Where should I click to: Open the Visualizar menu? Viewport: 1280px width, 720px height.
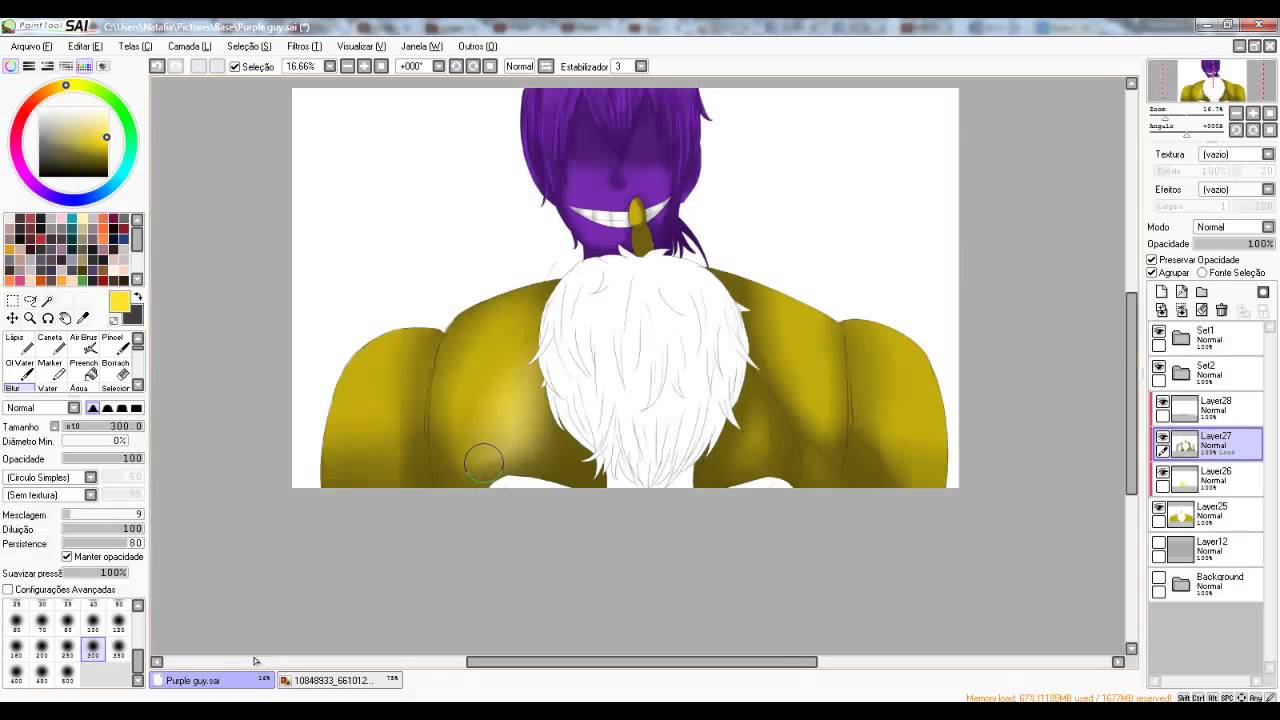pos(362,46)
